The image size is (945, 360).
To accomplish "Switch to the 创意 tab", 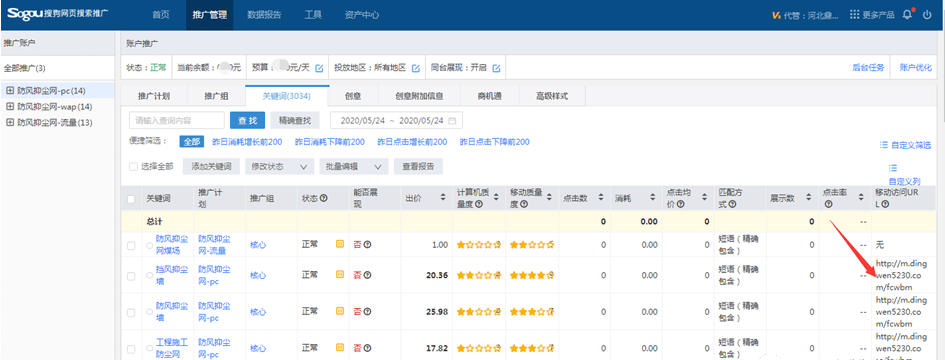I will [353, 96].
